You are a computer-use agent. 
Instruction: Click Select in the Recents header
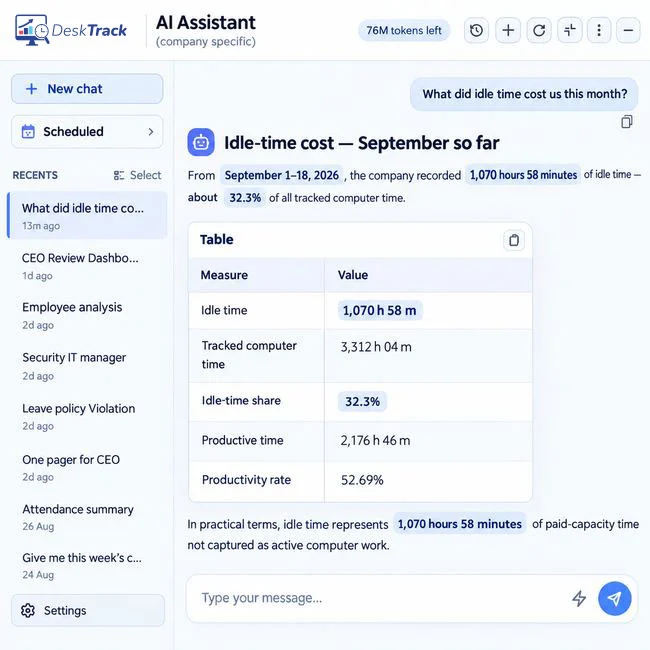coord(138,175)
